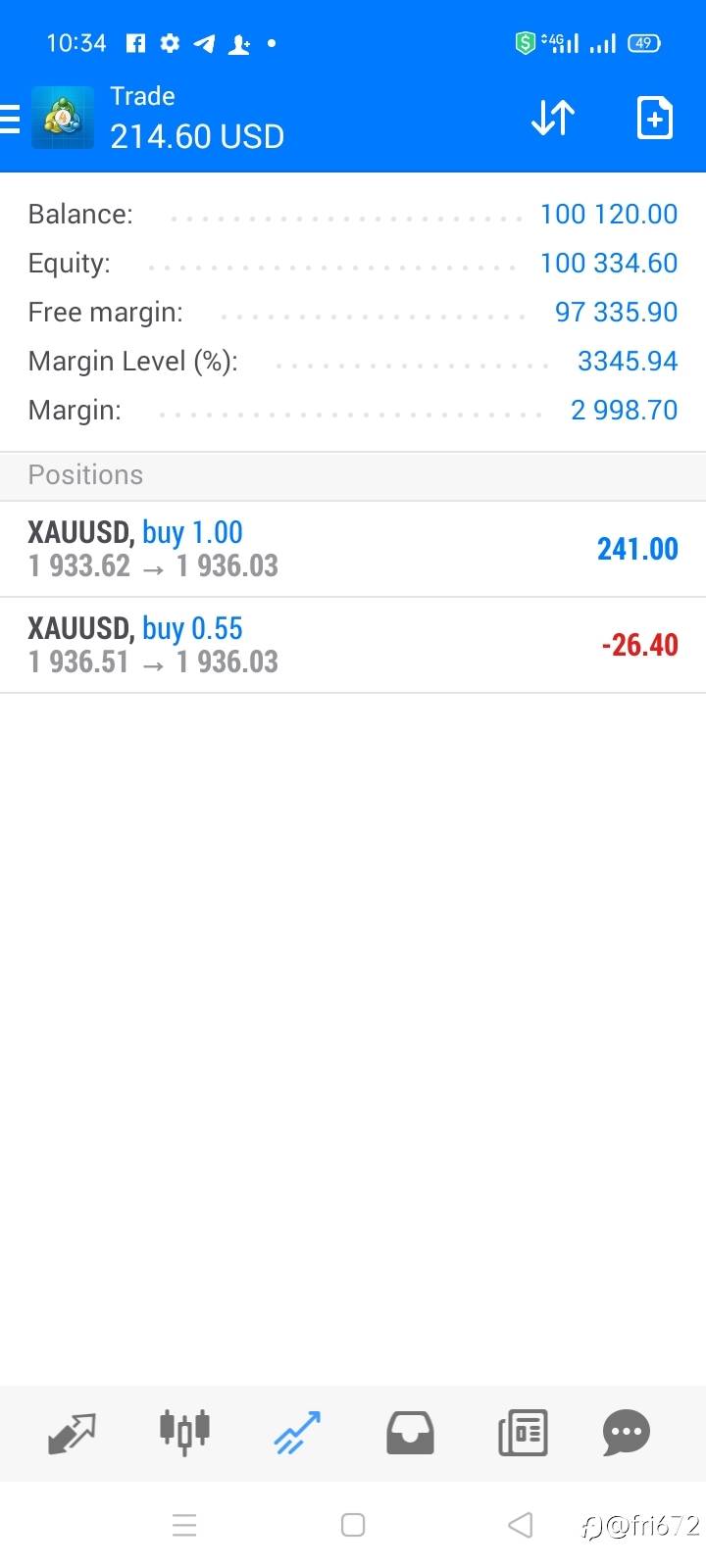Tap the -26.40 loss value
This screenshot has height=1568, width=706.
[639, 645]
